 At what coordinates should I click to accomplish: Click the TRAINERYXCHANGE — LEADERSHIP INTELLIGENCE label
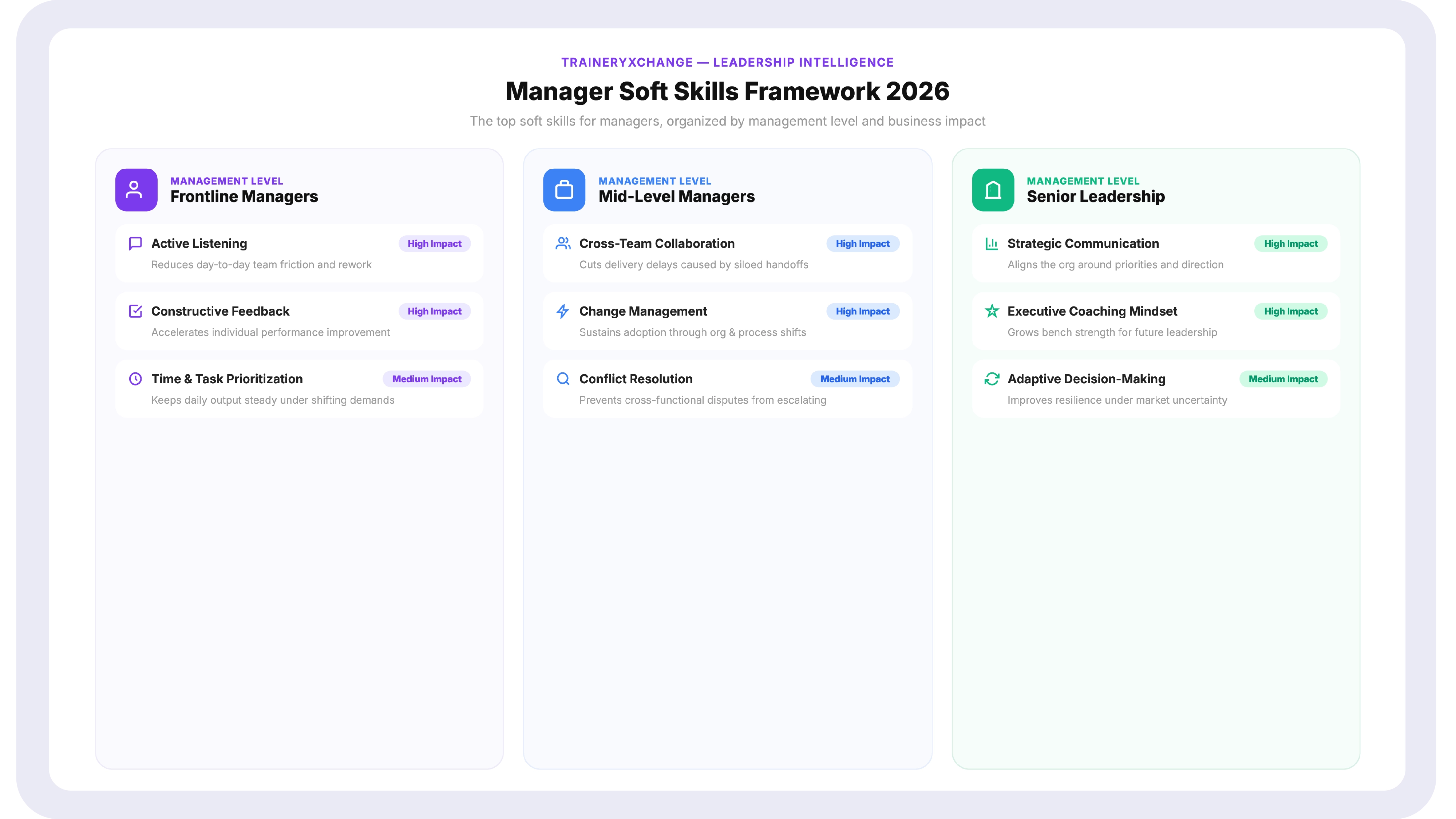tap(727, 62)
